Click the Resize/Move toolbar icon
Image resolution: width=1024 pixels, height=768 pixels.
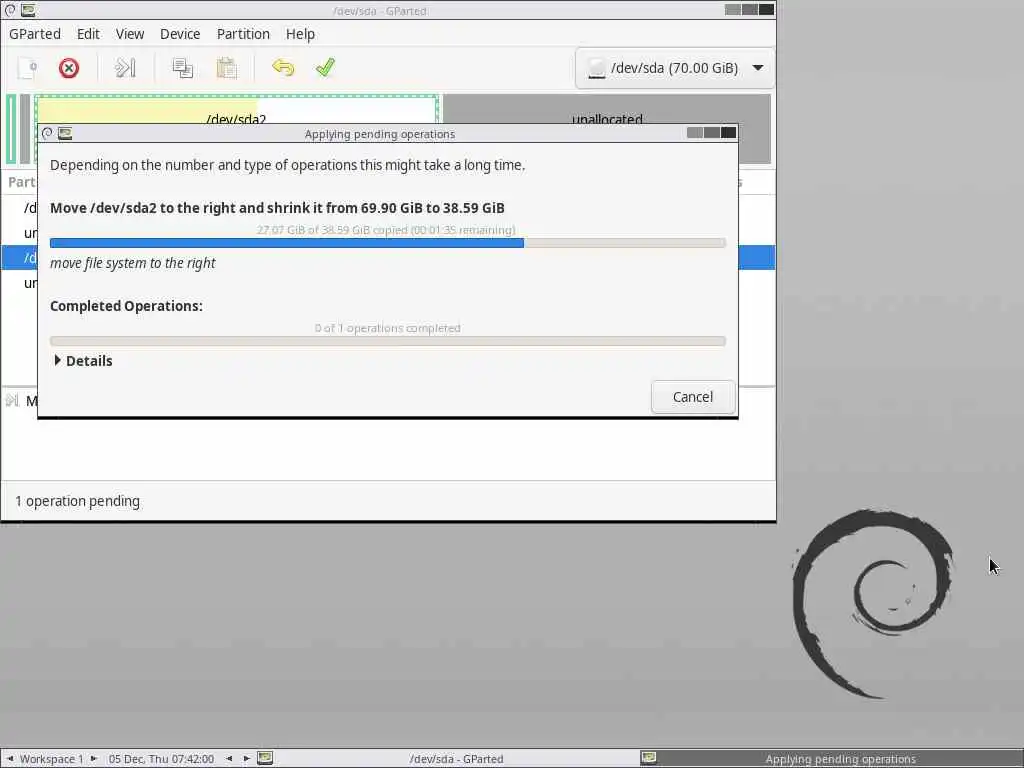125,68
